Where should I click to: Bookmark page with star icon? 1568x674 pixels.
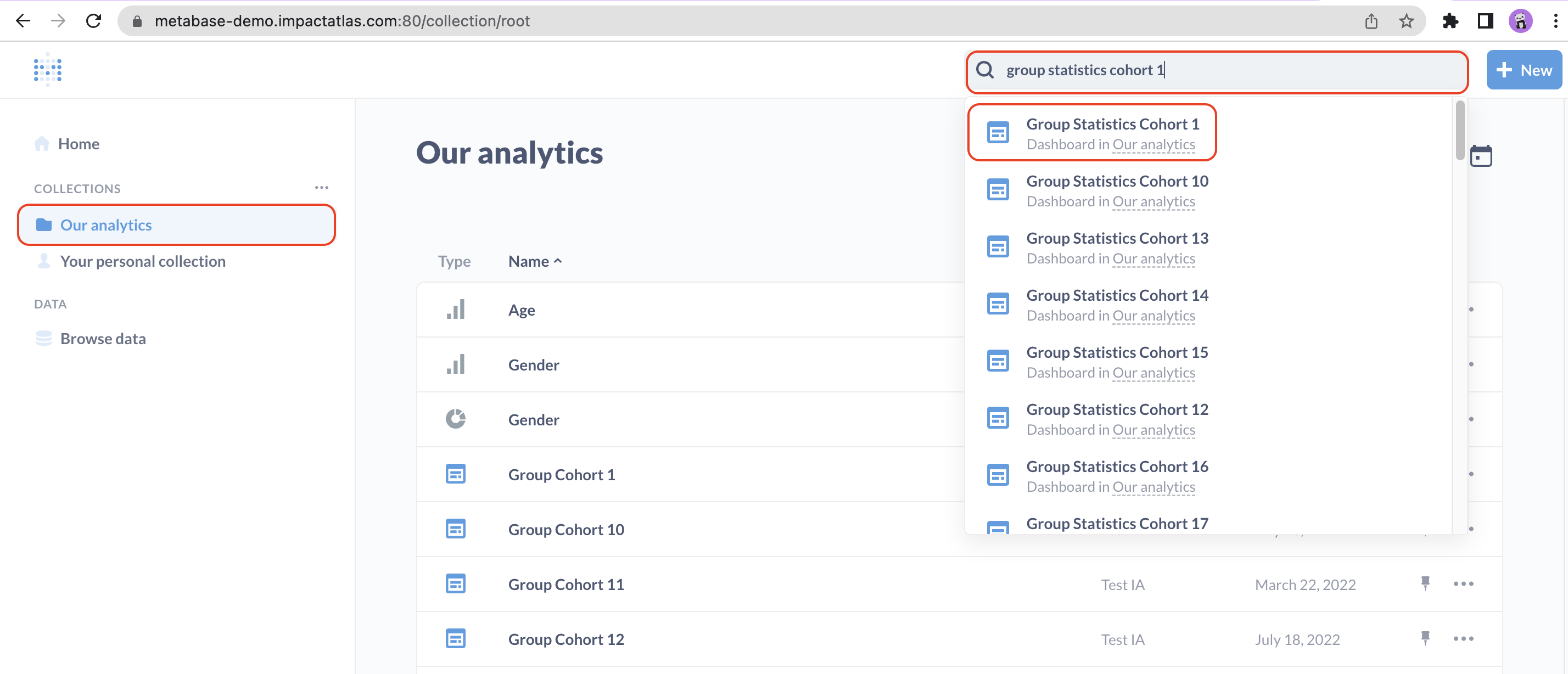[x=1406, y=21]
